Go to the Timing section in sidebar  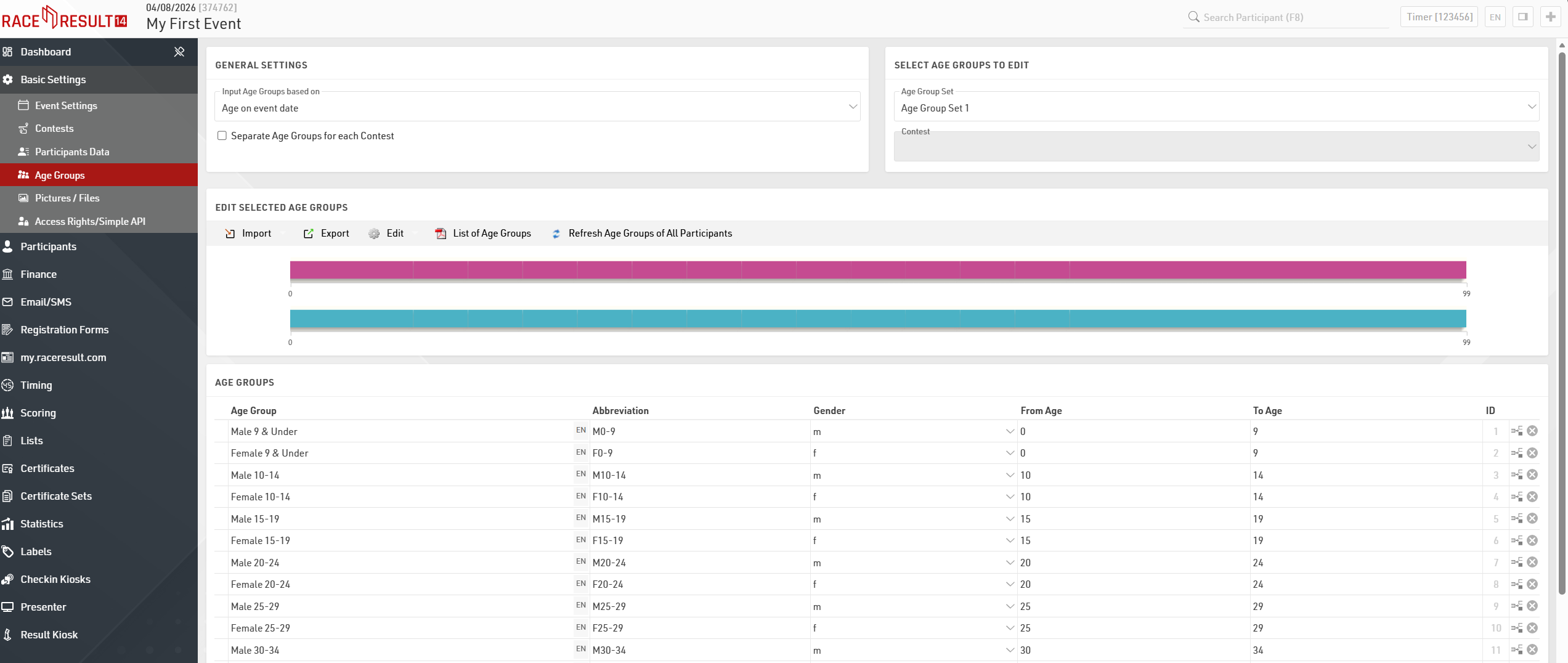point(36,385)
